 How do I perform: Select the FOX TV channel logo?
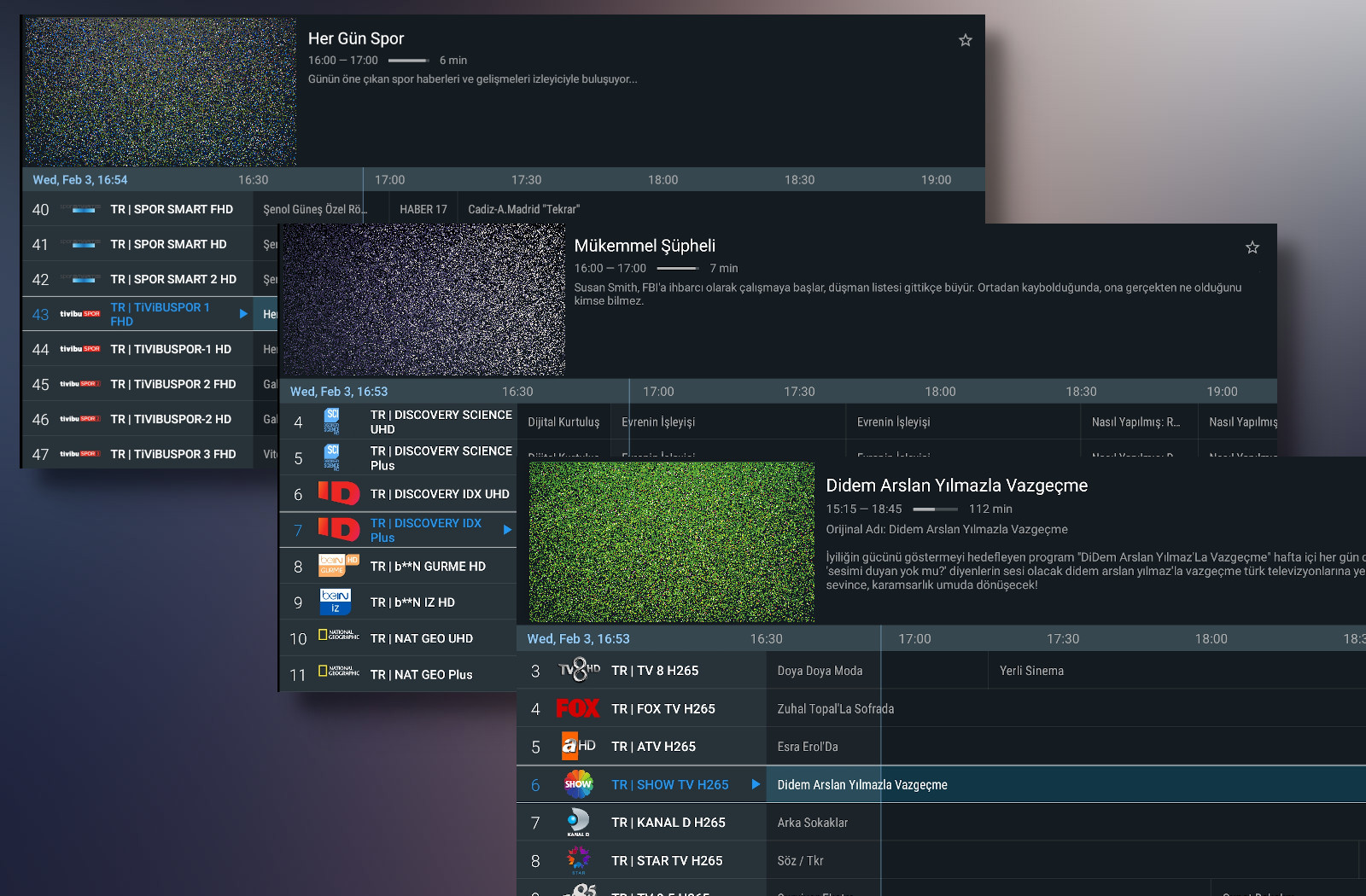[x=578, y=708]
